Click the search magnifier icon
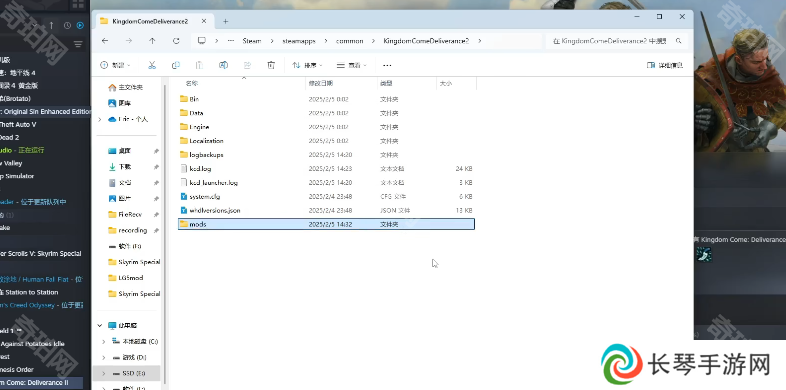This screenshot has width=786, height=390. click(x=679, y=41)
